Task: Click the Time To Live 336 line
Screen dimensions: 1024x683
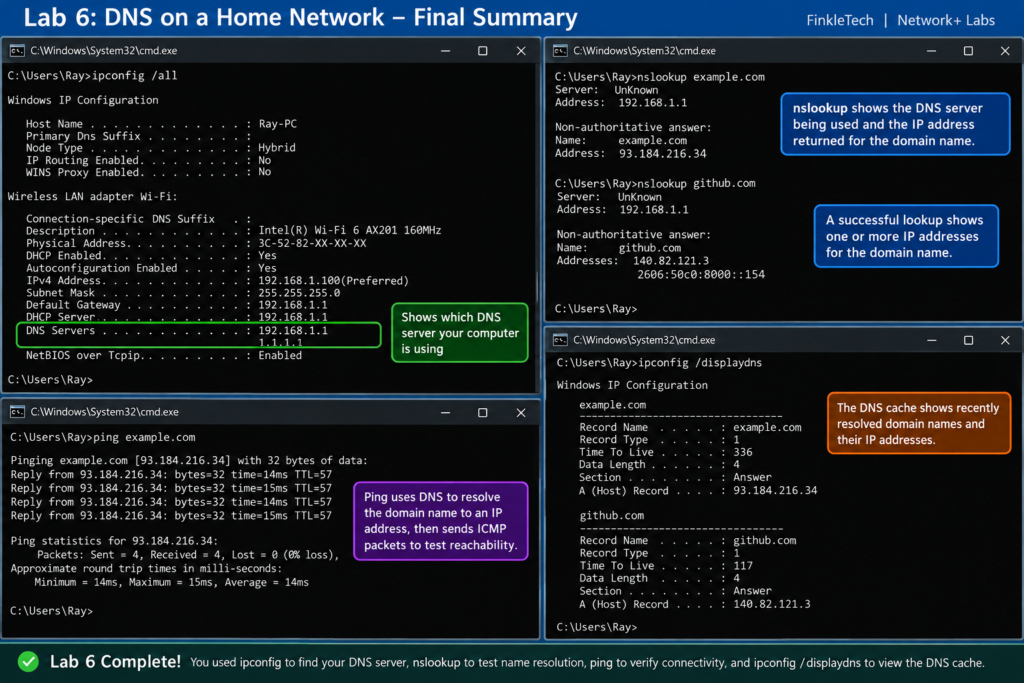Action: click(x=665, y=453)
